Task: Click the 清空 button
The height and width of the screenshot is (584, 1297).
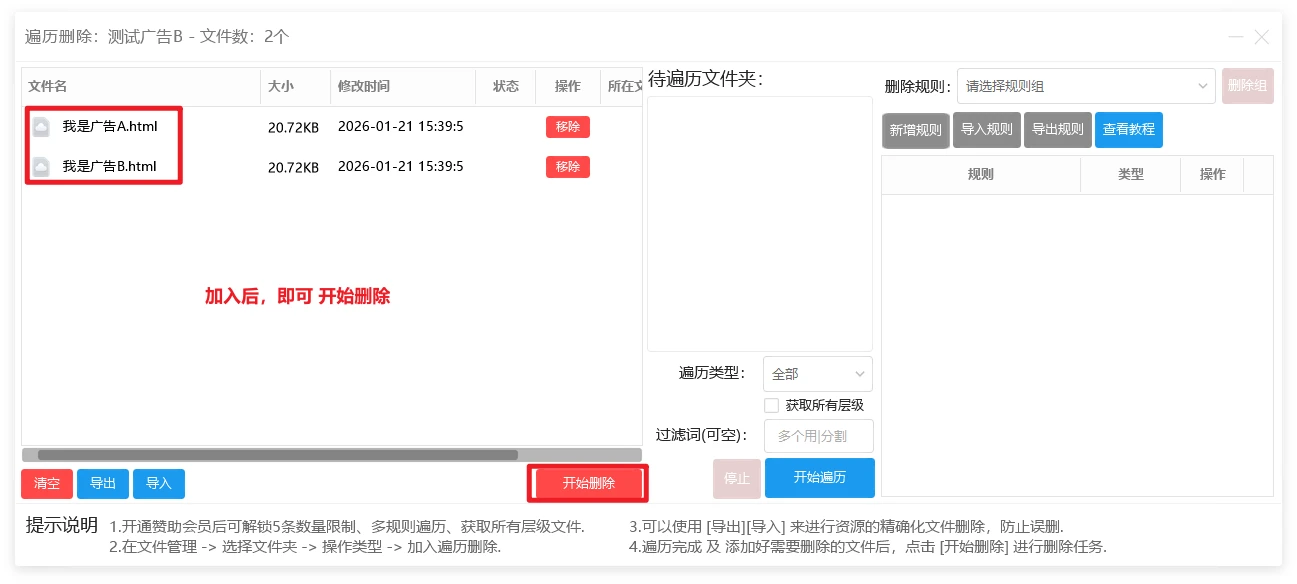Action: click(x=47, y=484)
